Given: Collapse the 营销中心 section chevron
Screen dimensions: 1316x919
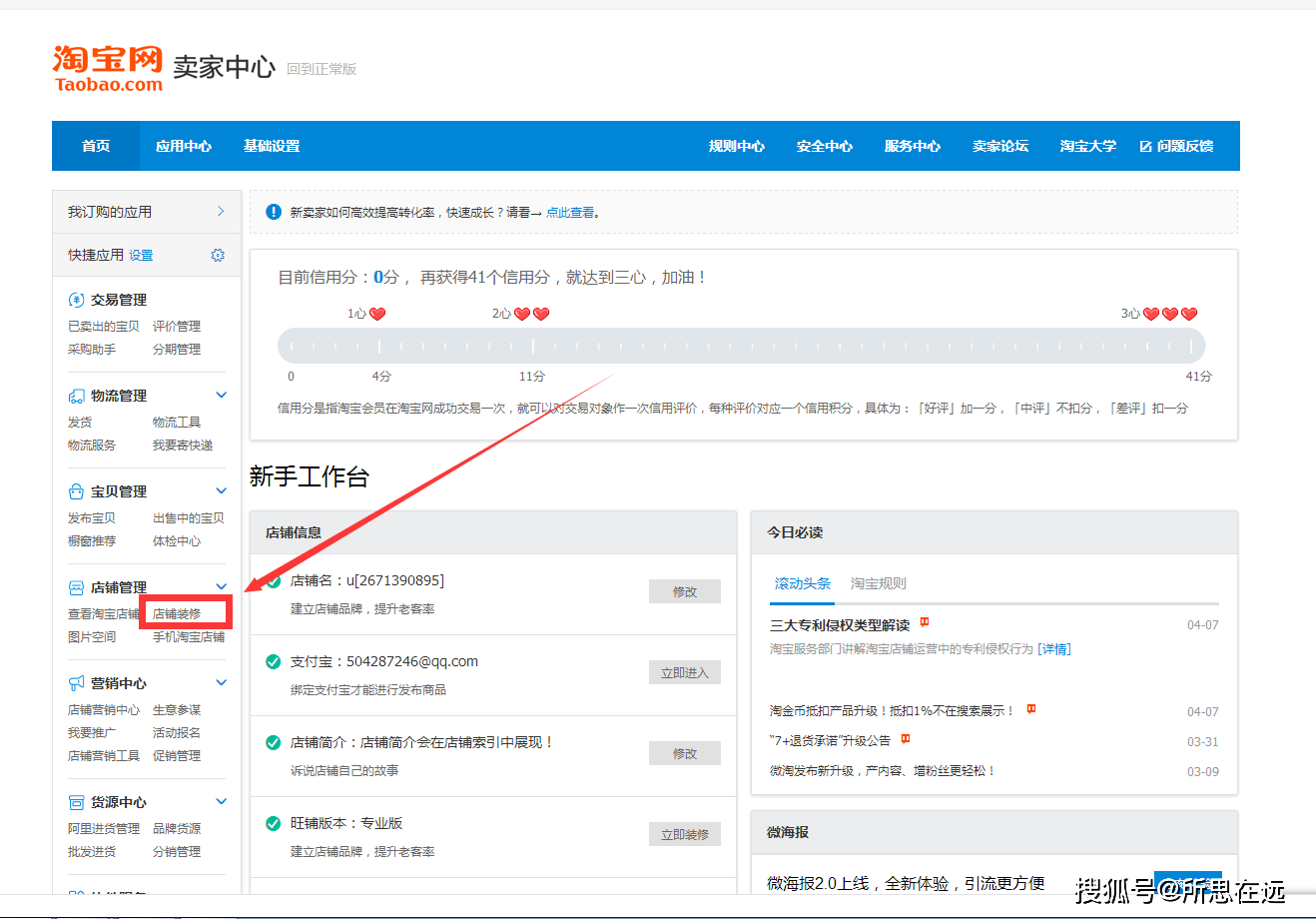Looking at the screenshot, I should (x=221, y=683).
